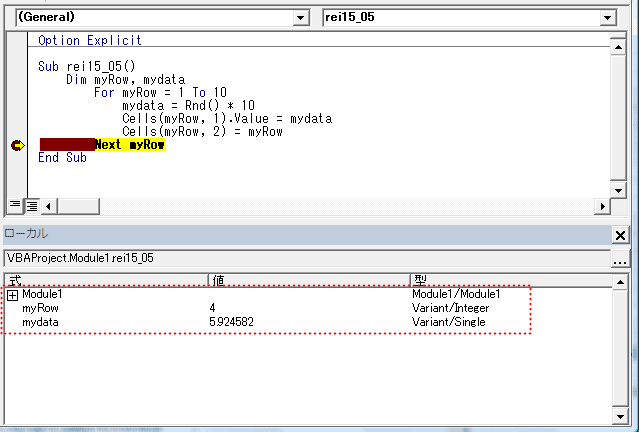Click the 式 column header

pos(107,280)
